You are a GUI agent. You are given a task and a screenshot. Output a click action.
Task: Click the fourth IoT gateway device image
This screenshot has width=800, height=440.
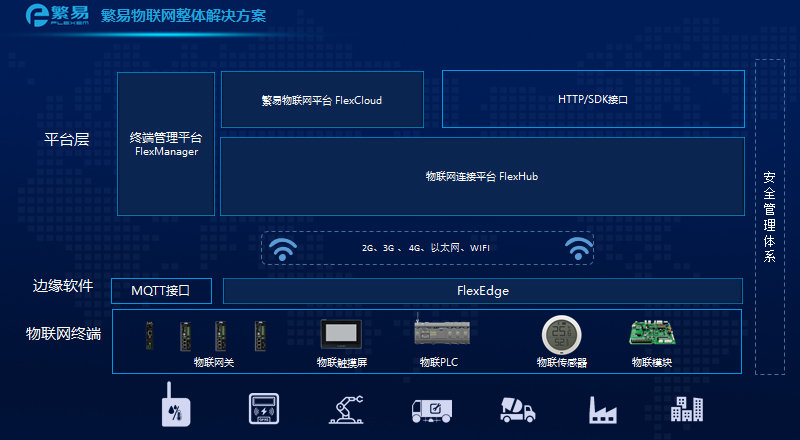(x=260, y=336)
